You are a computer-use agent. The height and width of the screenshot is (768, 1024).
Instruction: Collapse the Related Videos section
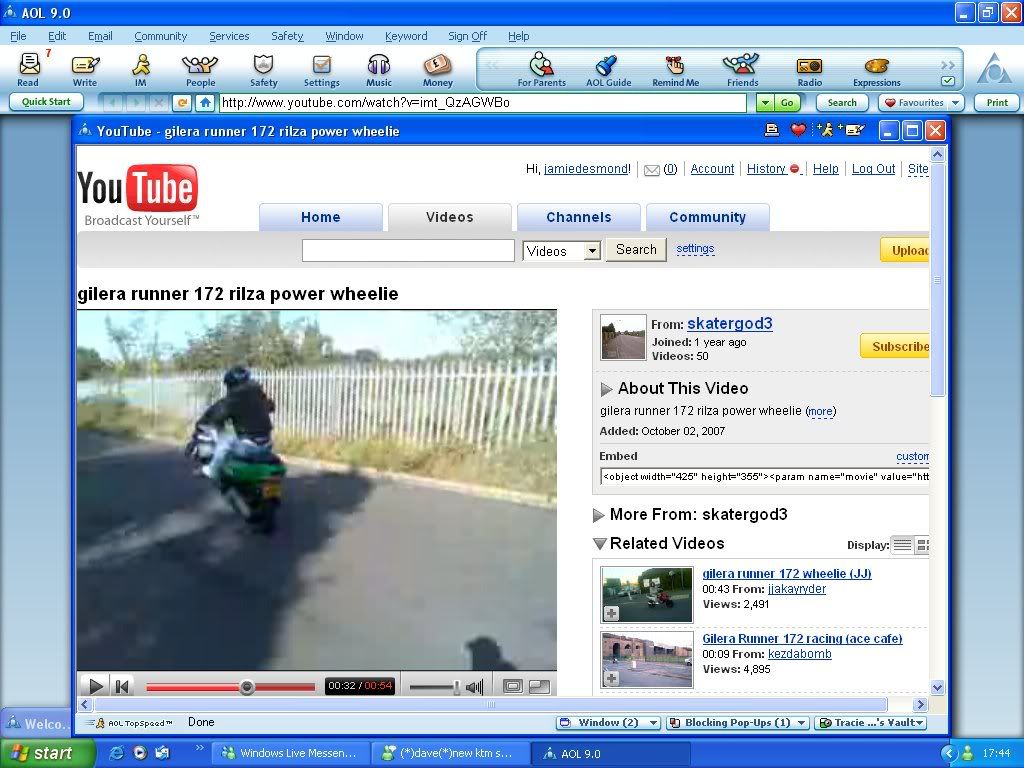pyautogui.click(x=600, y=543)
